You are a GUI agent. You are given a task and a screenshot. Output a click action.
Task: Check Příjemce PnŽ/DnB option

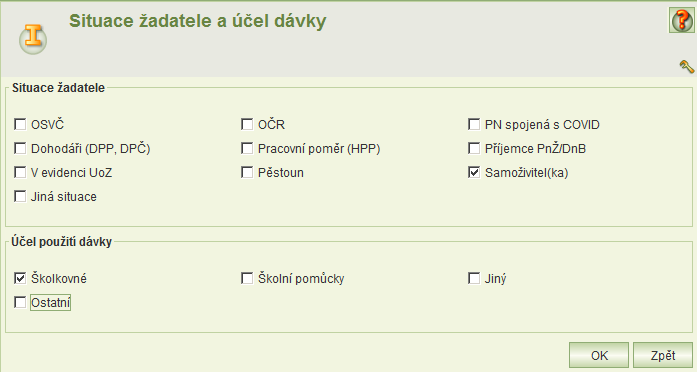click(x=474, y=148)
